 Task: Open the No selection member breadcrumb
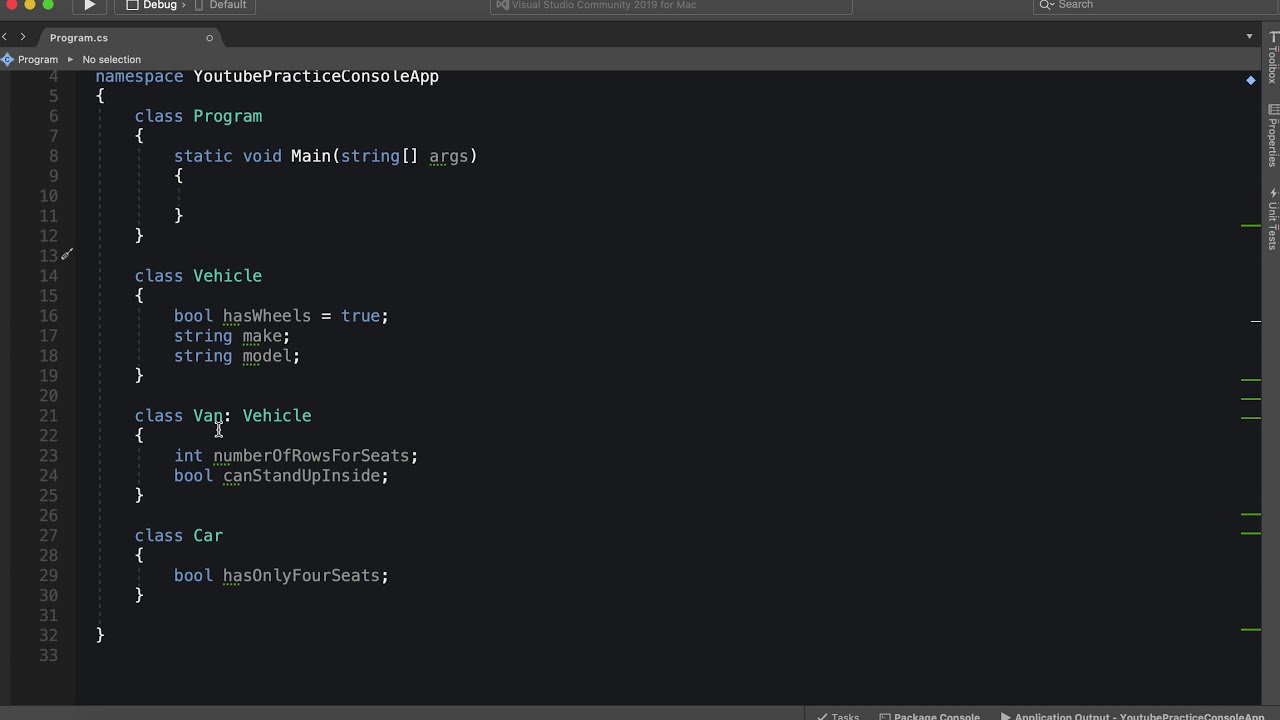click(x=111, y=59)
